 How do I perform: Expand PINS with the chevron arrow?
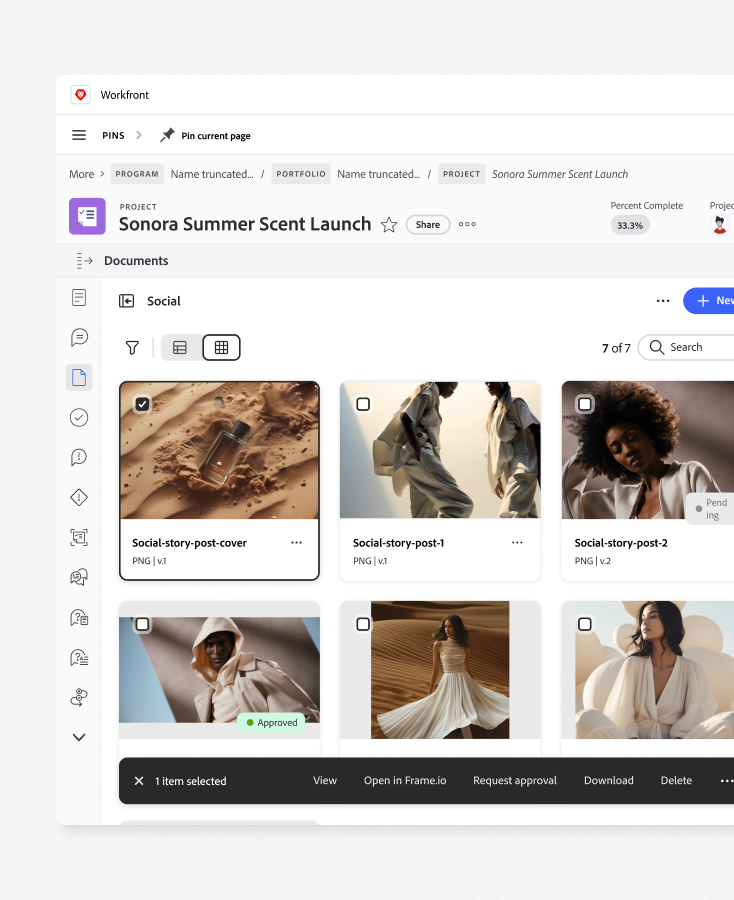[139, 135]
